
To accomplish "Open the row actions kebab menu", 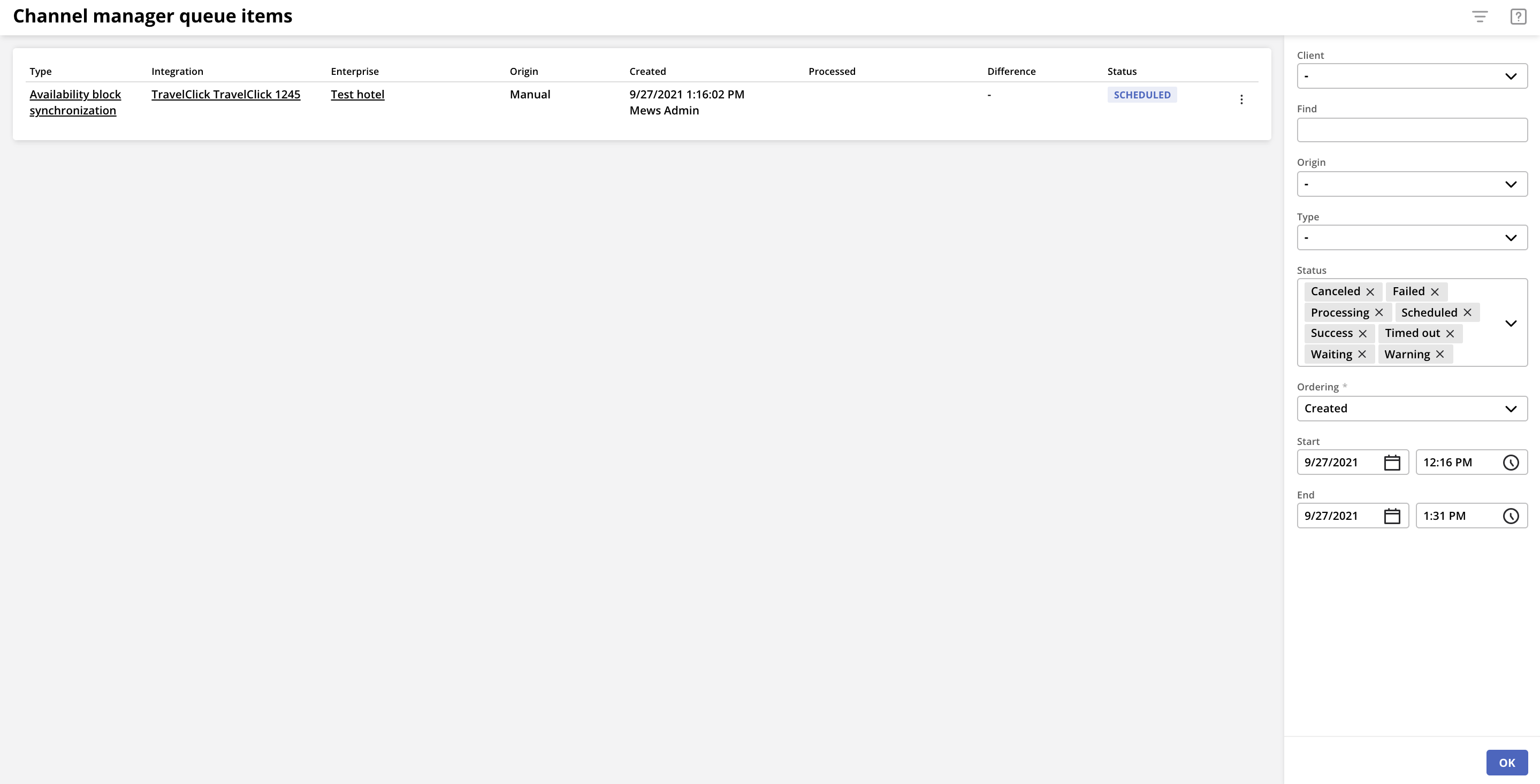I will (x=1241, y=98).
